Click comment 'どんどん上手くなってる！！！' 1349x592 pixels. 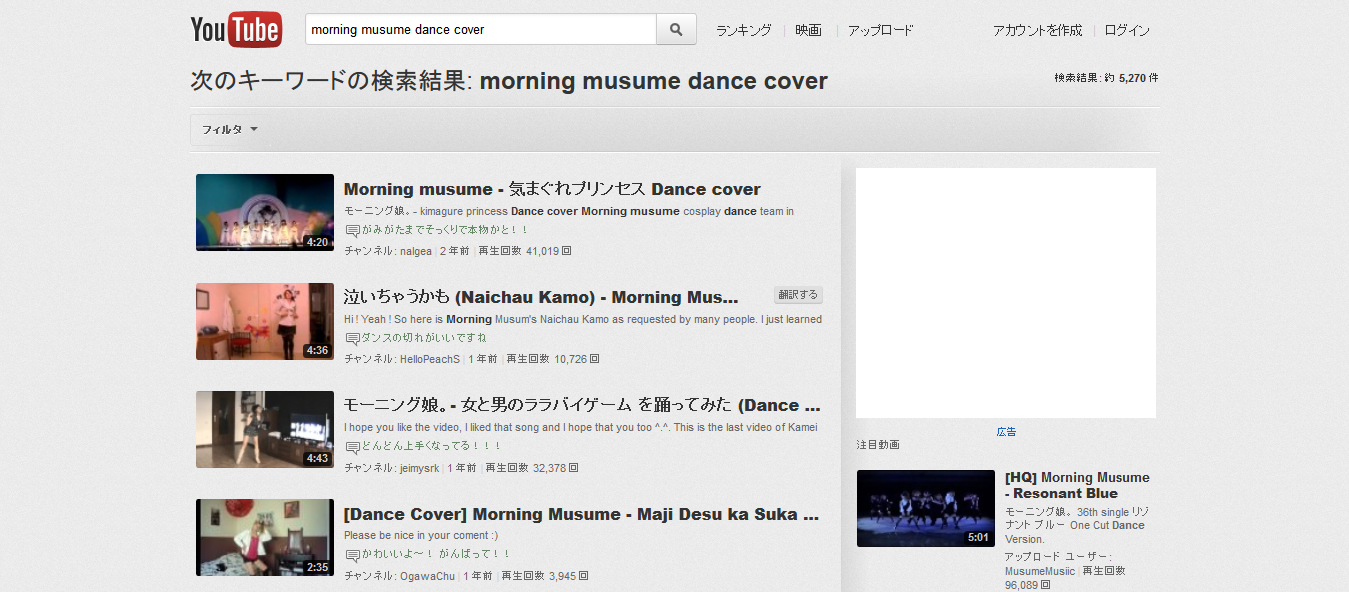point(432,446)
